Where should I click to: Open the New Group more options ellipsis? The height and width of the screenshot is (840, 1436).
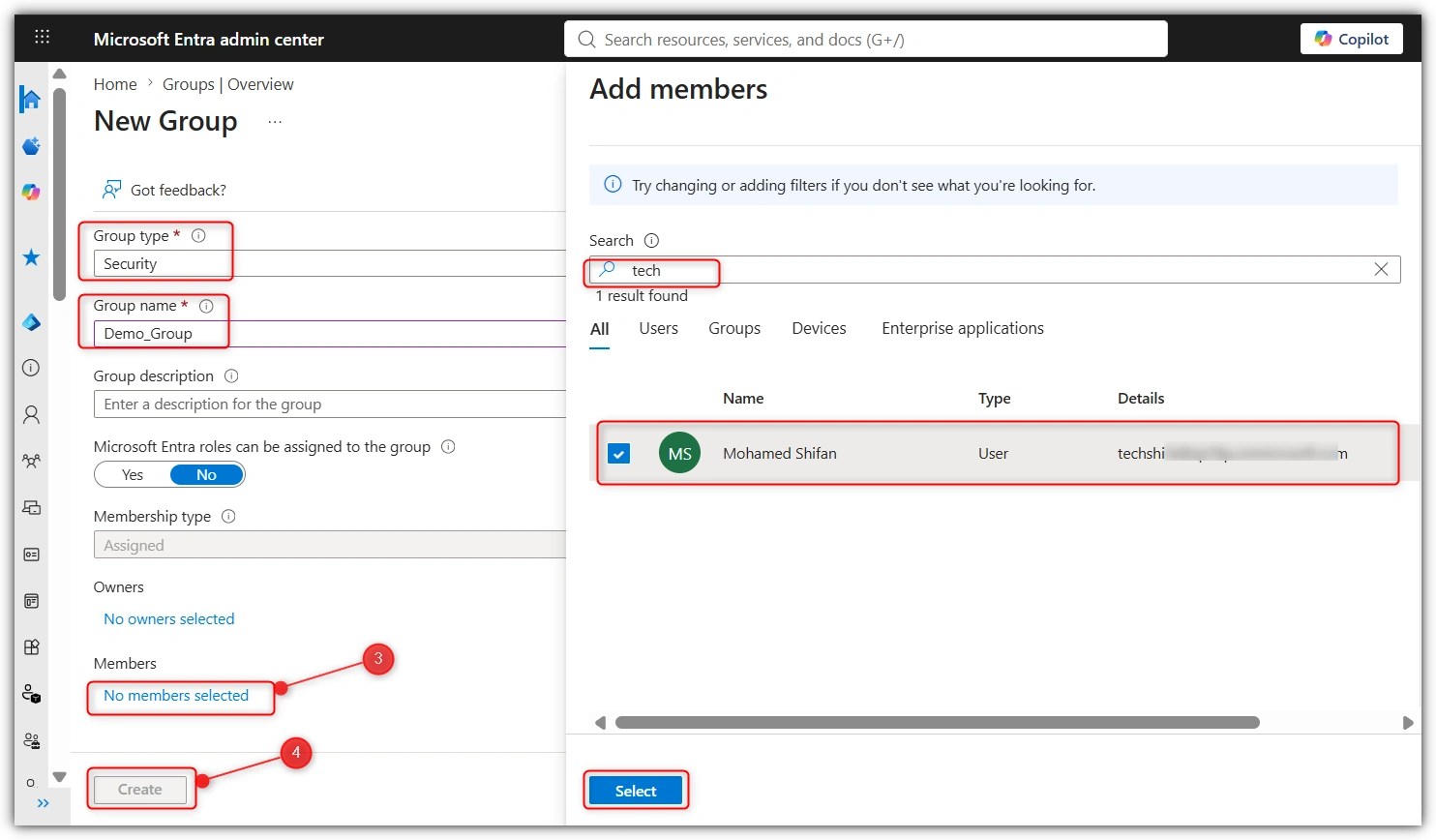[275, 122]
